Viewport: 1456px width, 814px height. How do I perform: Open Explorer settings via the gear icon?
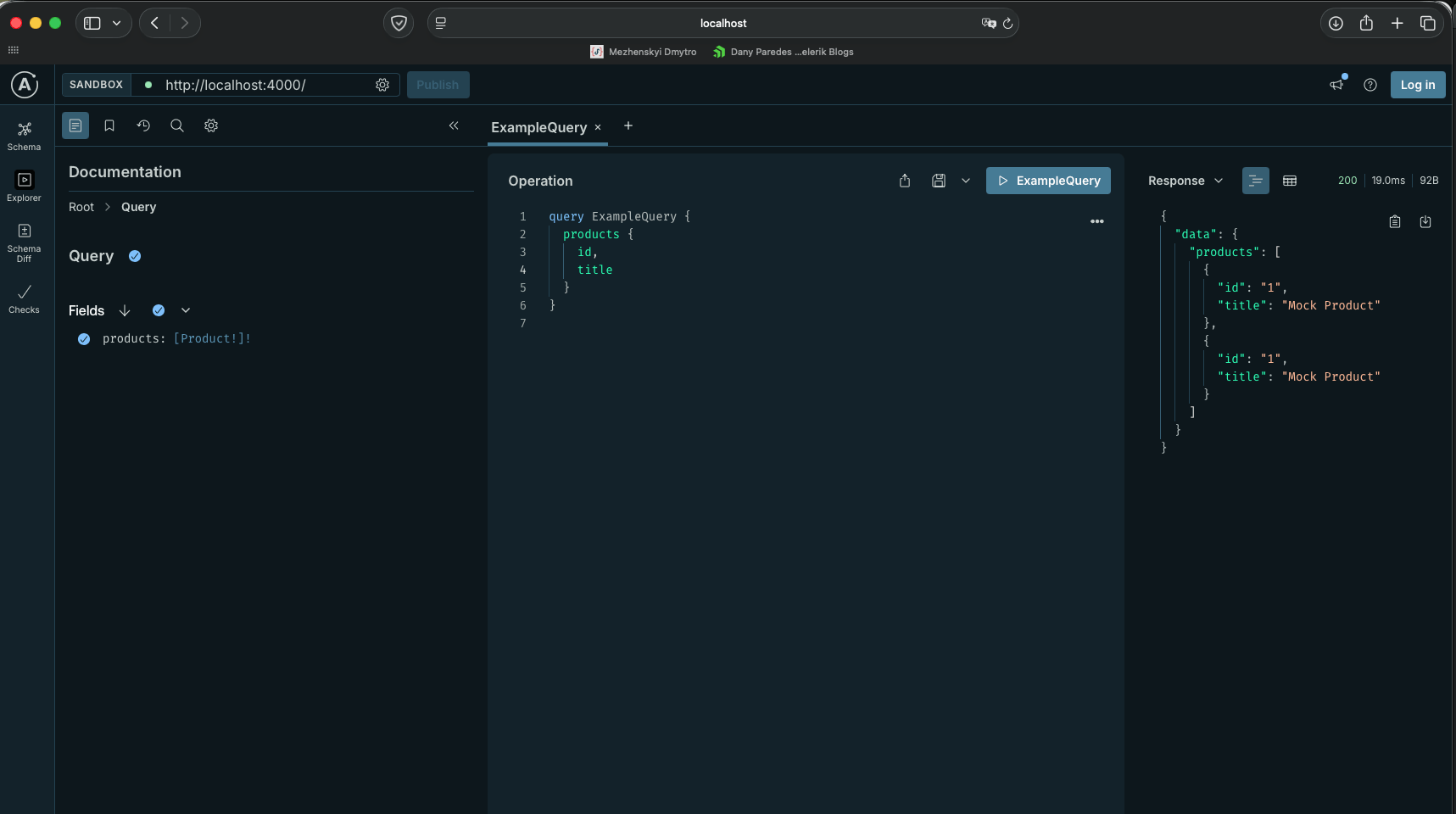211,125
